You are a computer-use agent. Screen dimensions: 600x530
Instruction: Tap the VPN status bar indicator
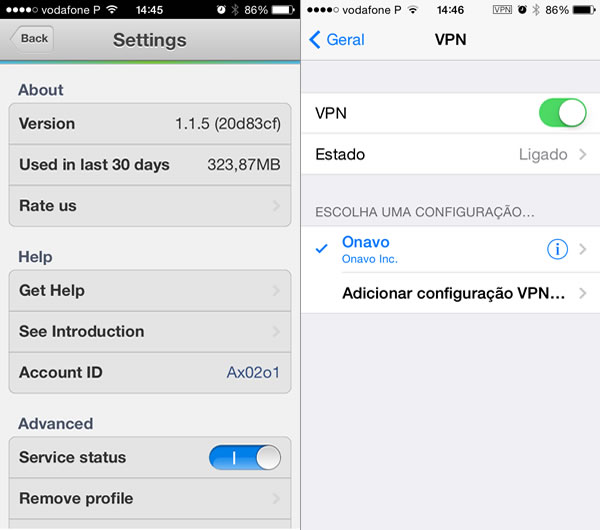point(502,10)
